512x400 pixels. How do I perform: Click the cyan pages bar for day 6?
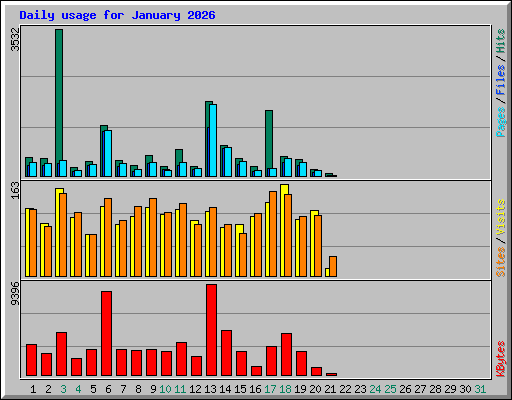108,153
